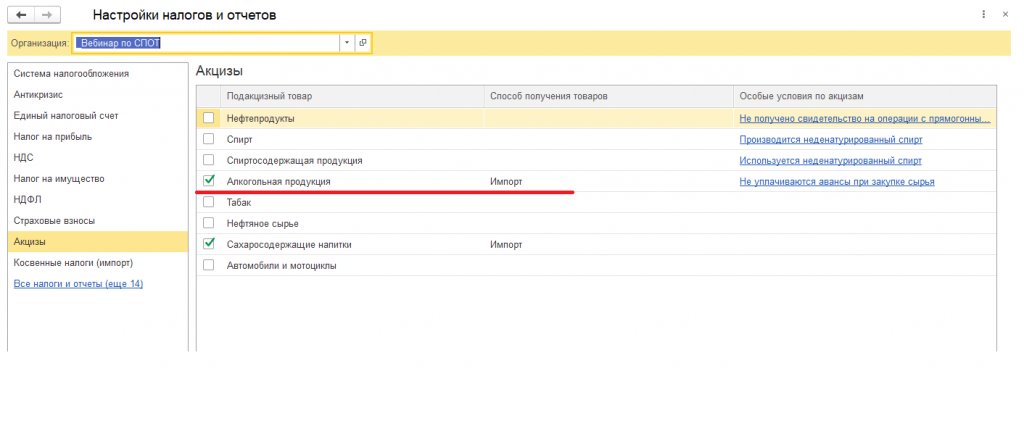The width and height of the screenshot is (1024, 421).
Task: Check the Спирт checkbox
Action: 208,139
